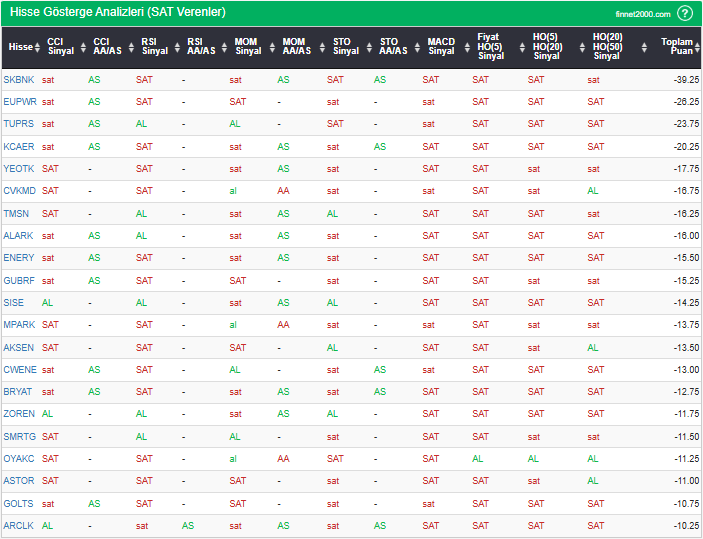Select KCAER total score -20.25
Viewport: 703px width, 539px height.
coord(686,147)
